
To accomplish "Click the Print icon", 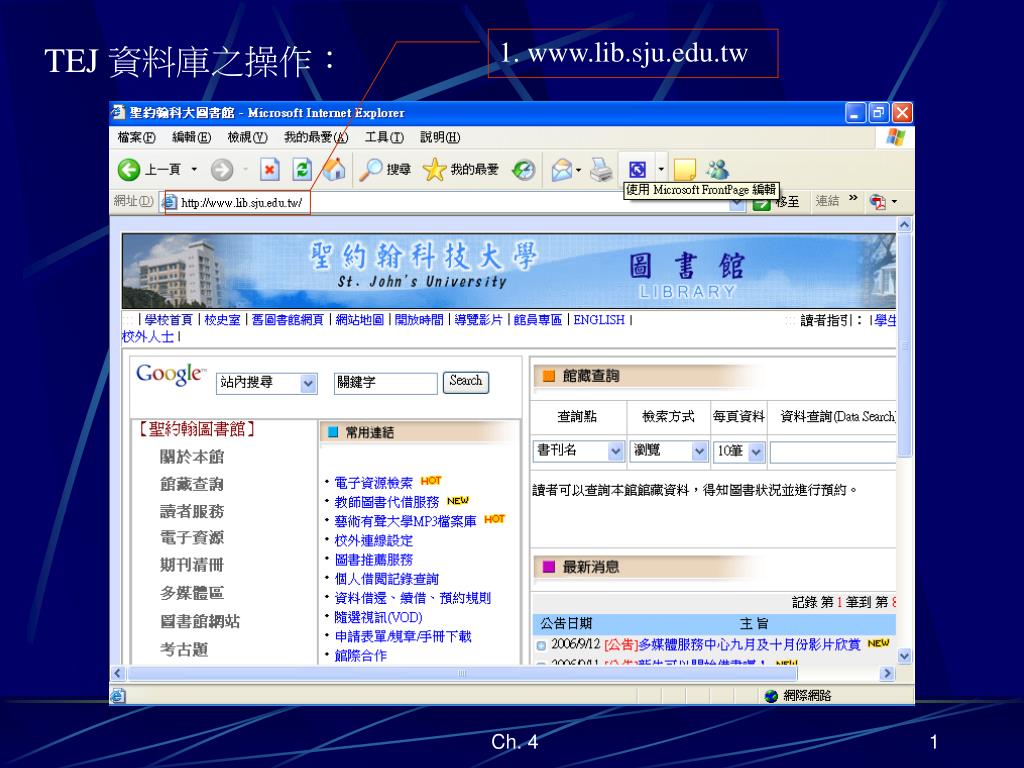I will 601,170.
